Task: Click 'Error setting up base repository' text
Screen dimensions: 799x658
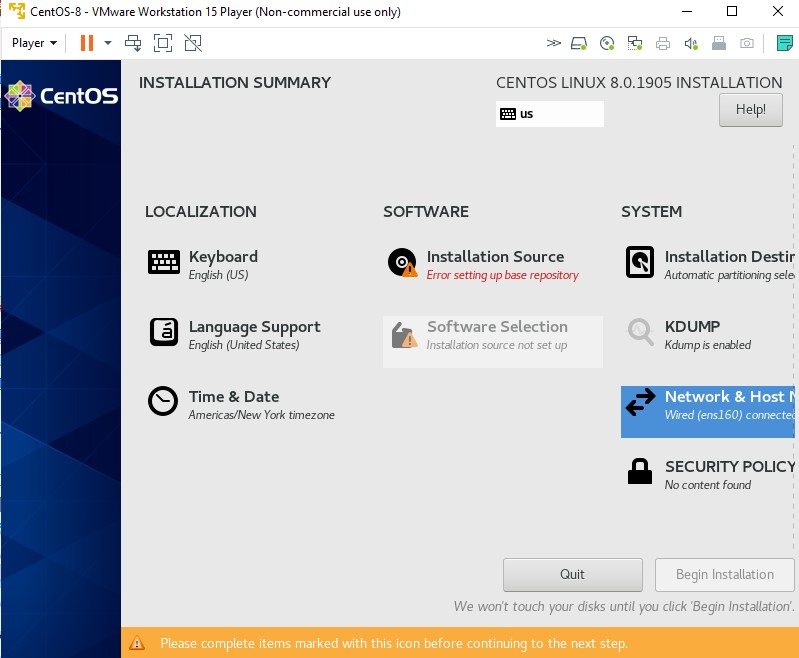Action: 502,275
